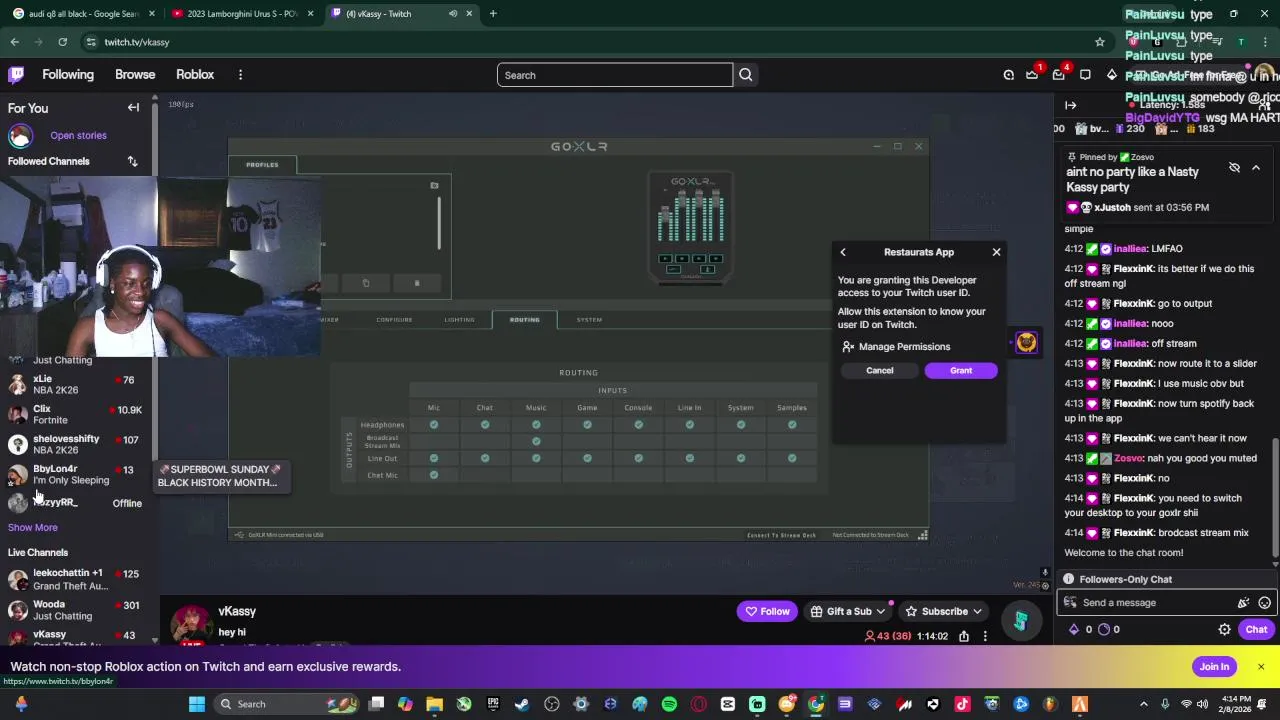Reload the twitch.tv page
This screenshot has width=1280, height=720.
62,42
